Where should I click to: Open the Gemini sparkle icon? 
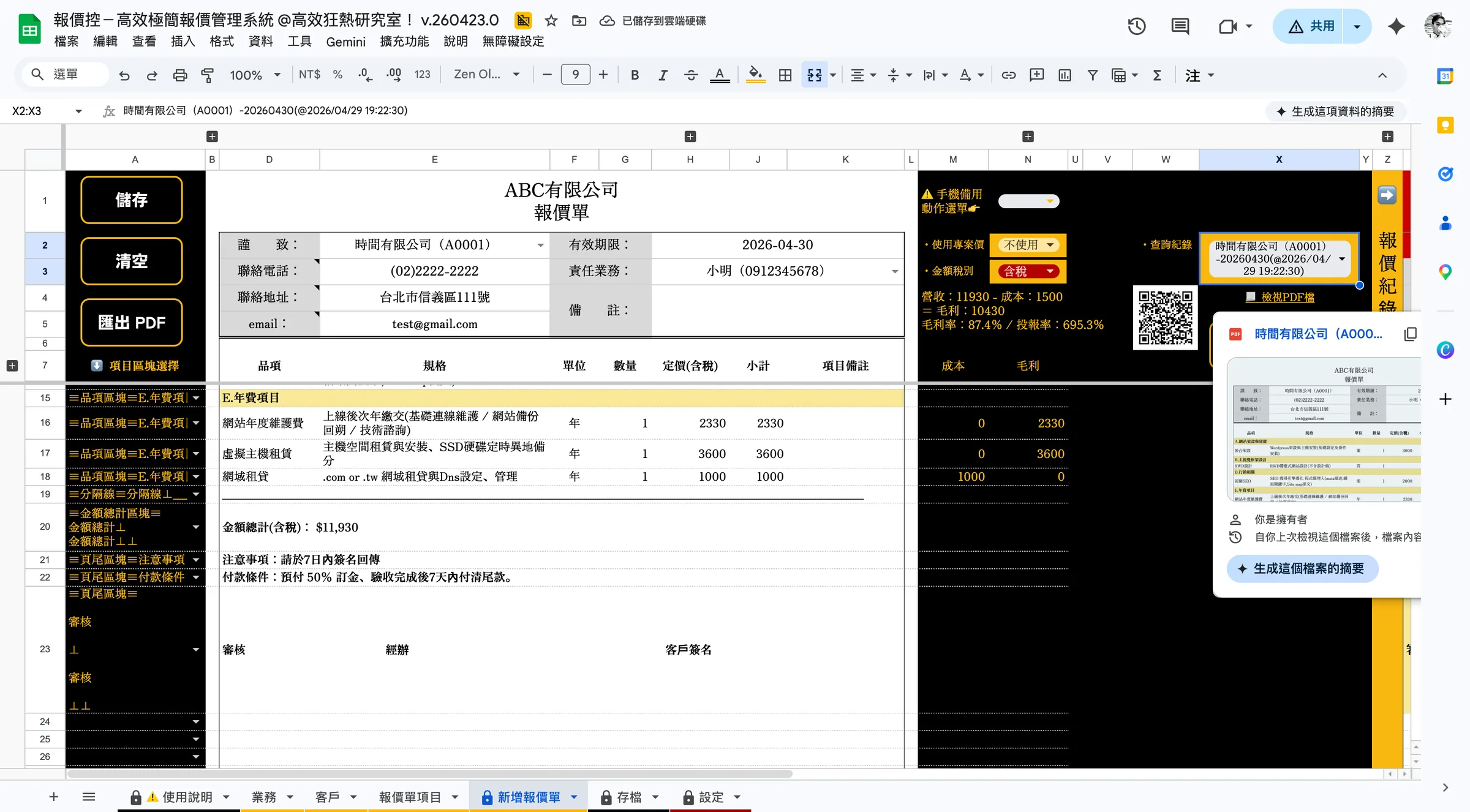[x=1396, y=26]
